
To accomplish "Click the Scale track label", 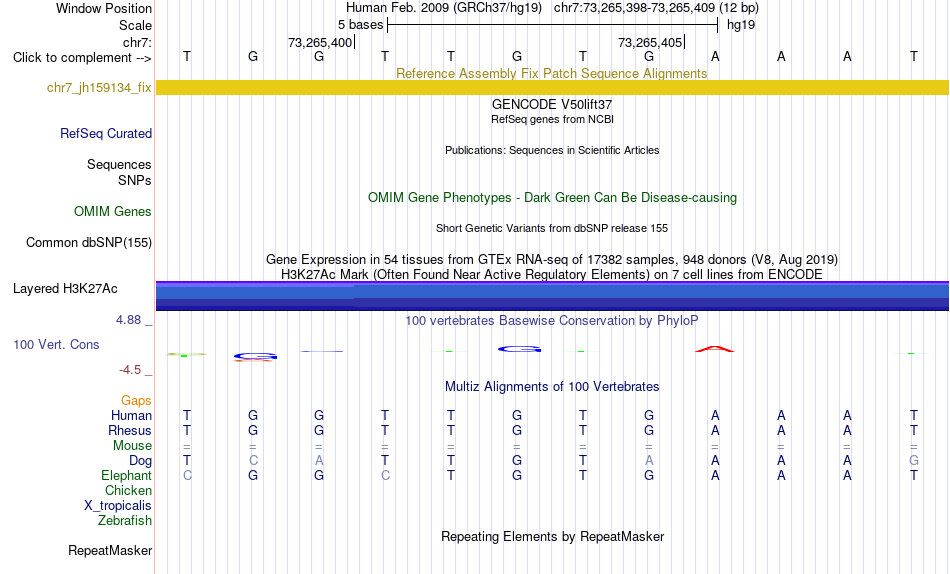I will pos(136,25).
